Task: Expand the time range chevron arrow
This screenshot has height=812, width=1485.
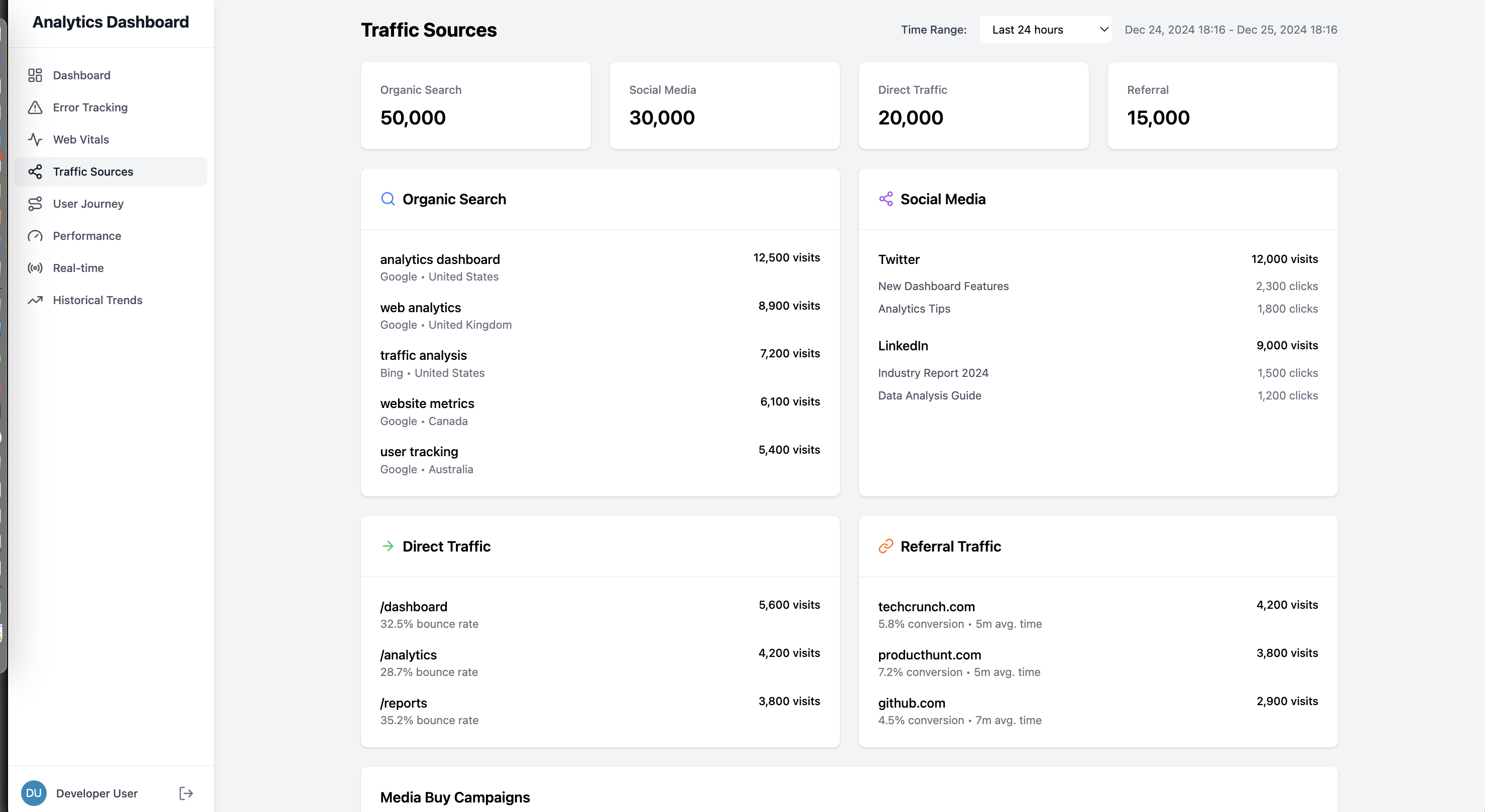Action: (x=1104, y=29)
